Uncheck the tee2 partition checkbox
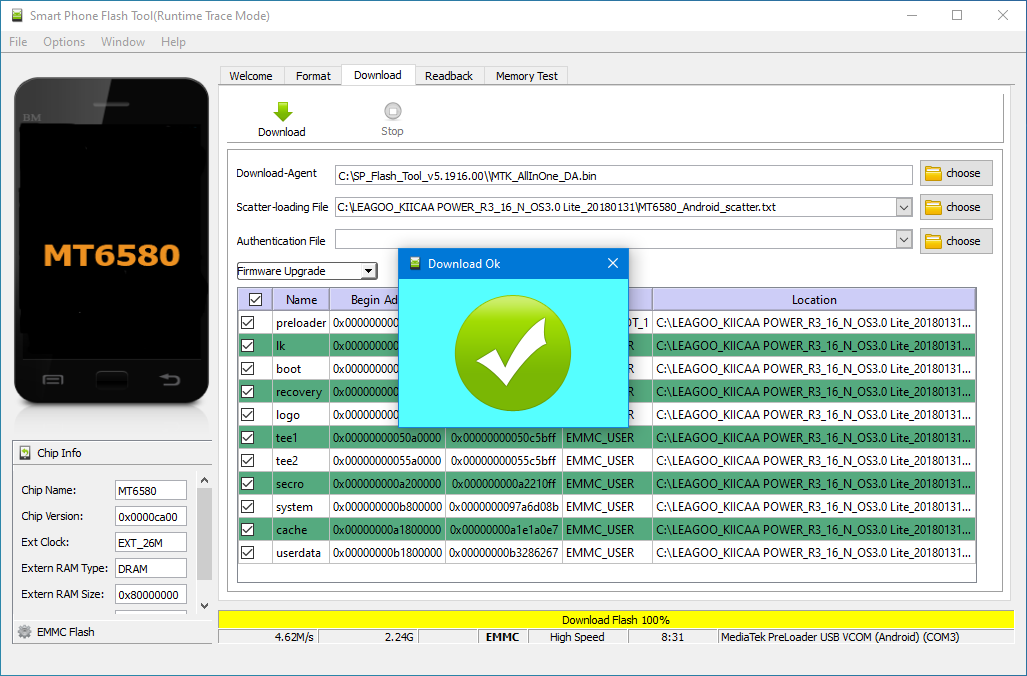This screenshot has width=1027, height=676. click(248, 460)
